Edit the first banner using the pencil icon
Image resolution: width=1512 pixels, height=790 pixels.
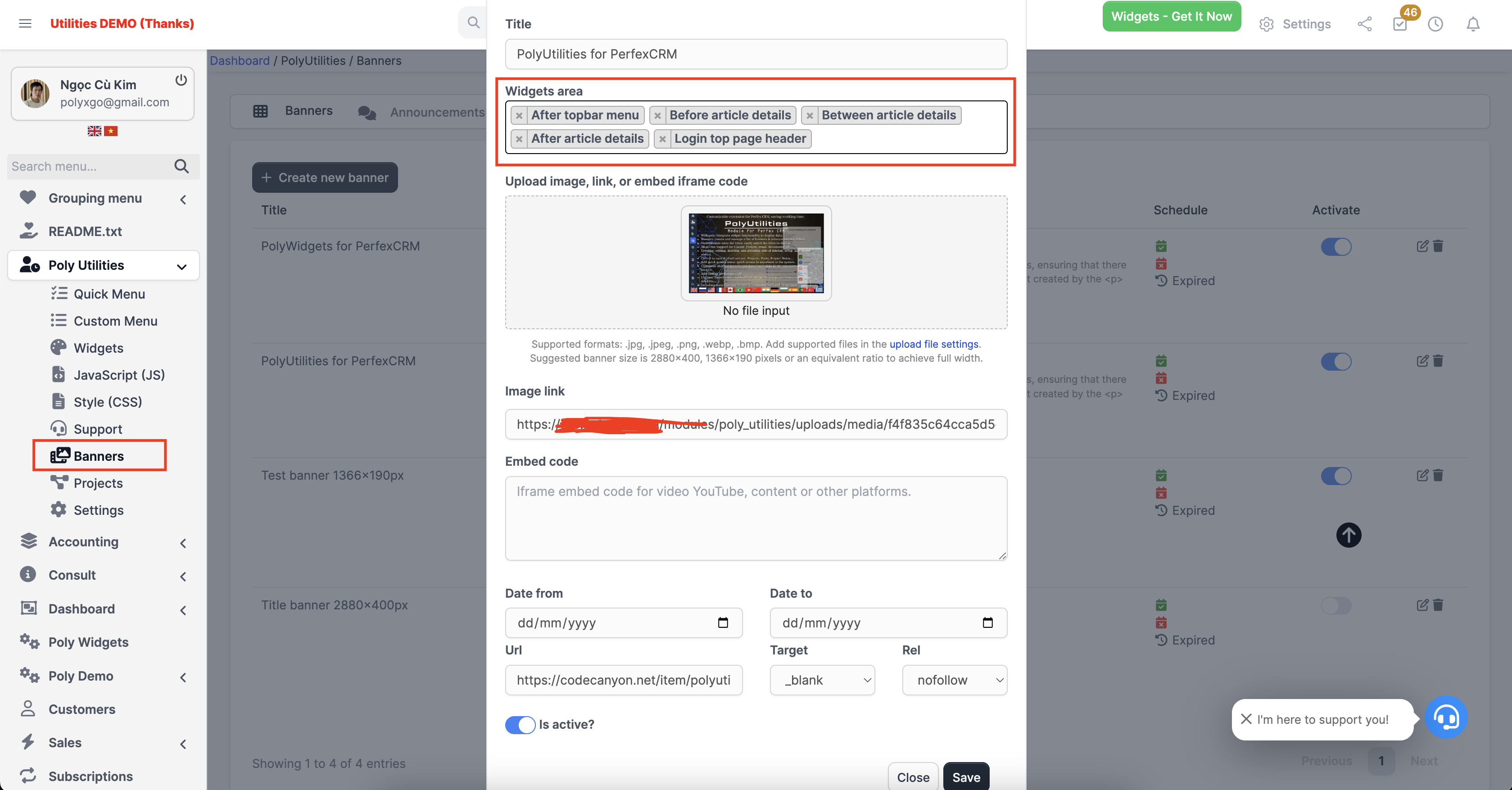click(x=1421, y=246)
